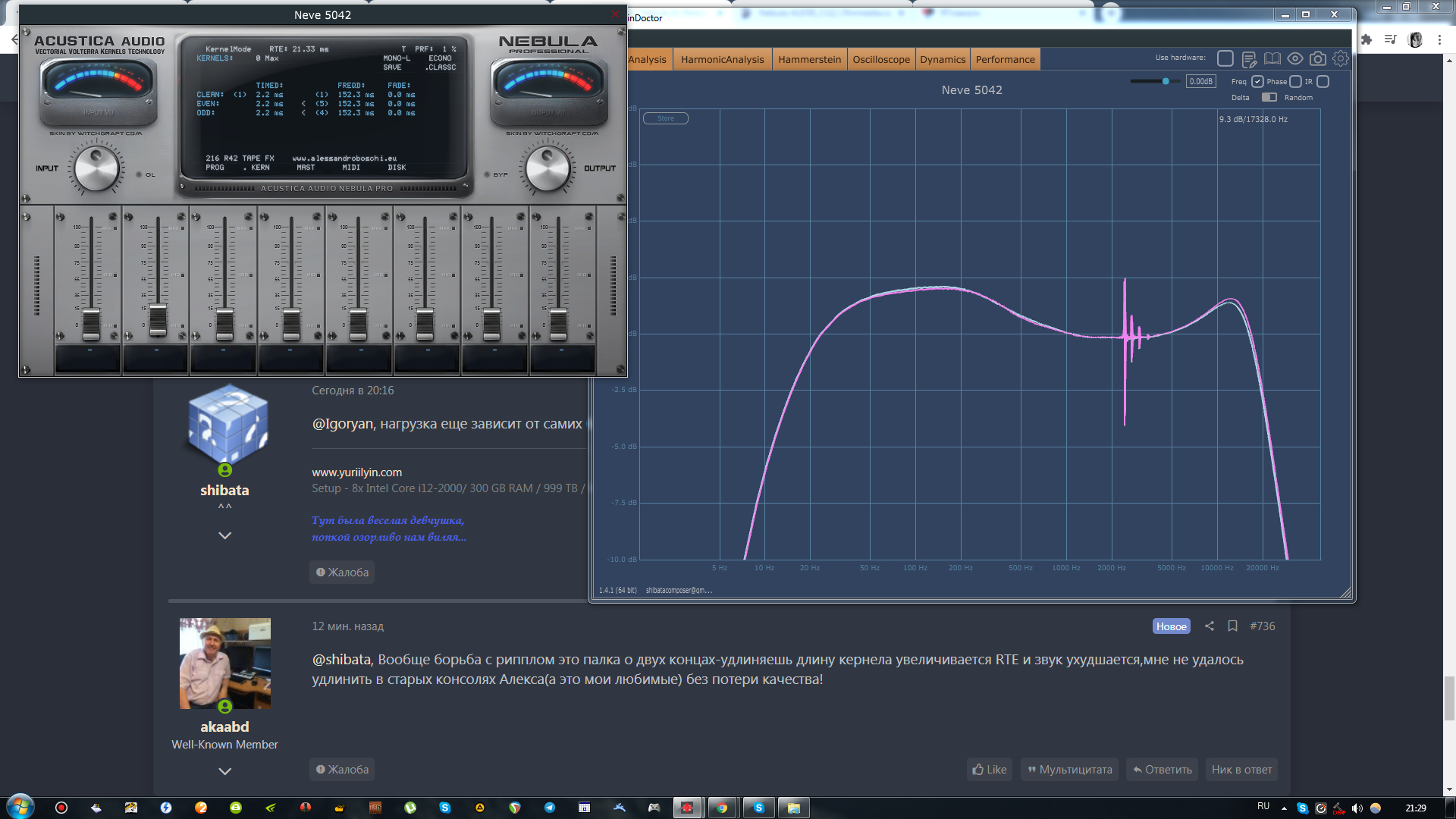Open the calendar taskbar icon

point(584,808)
